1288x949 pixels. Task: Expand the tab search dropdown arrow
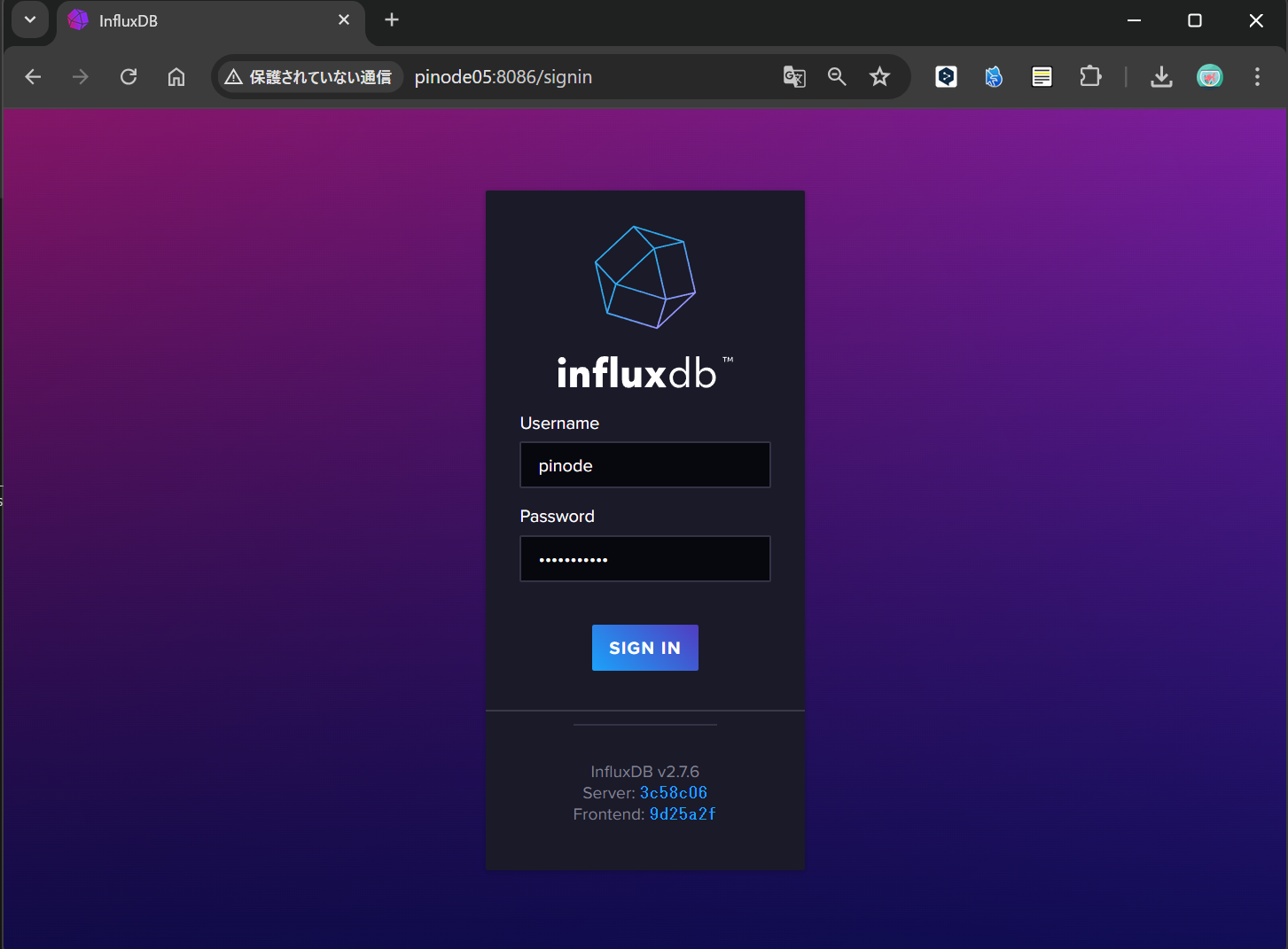point(30,19)
